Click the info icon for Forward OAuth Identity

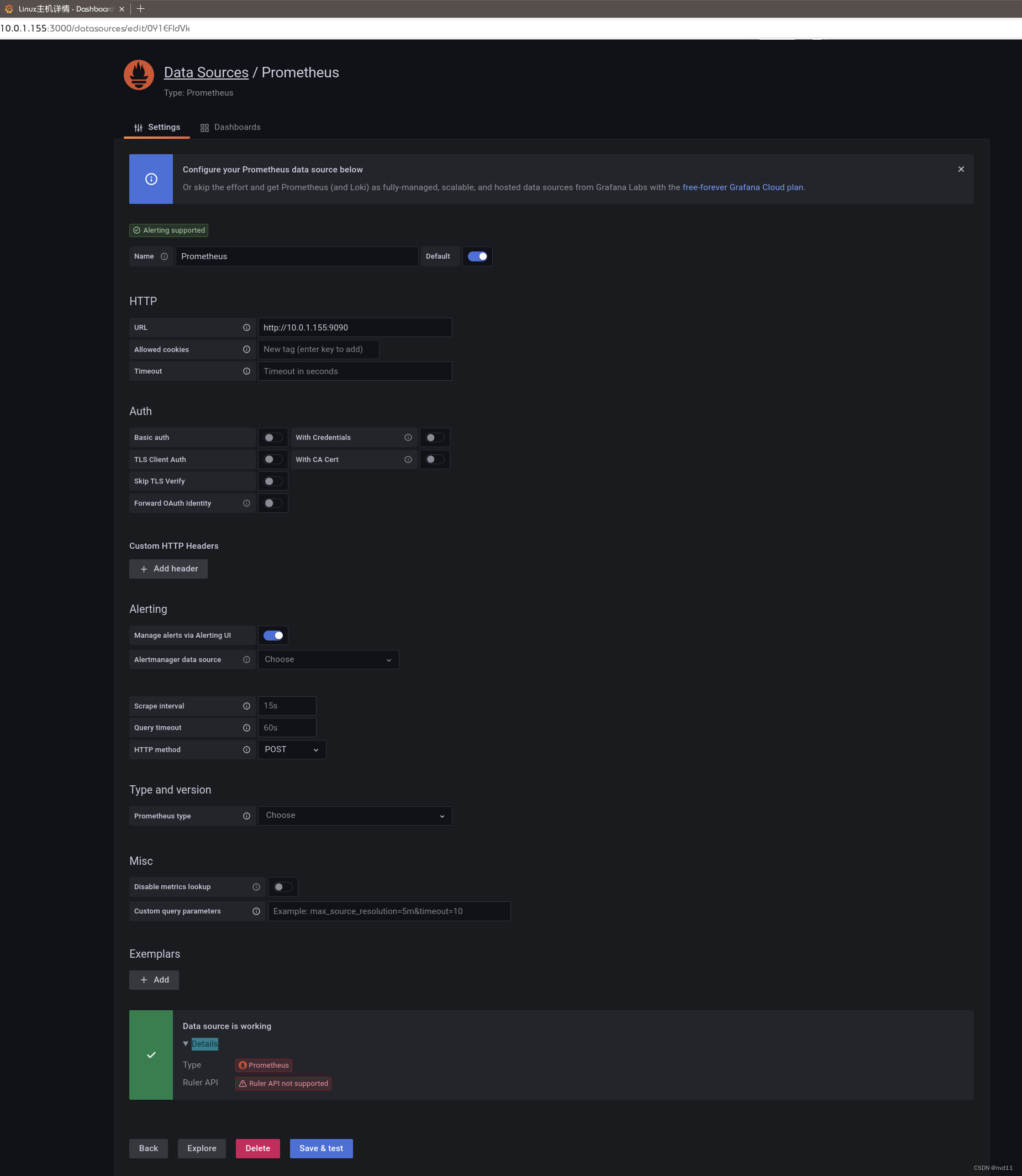coord(246,503)
